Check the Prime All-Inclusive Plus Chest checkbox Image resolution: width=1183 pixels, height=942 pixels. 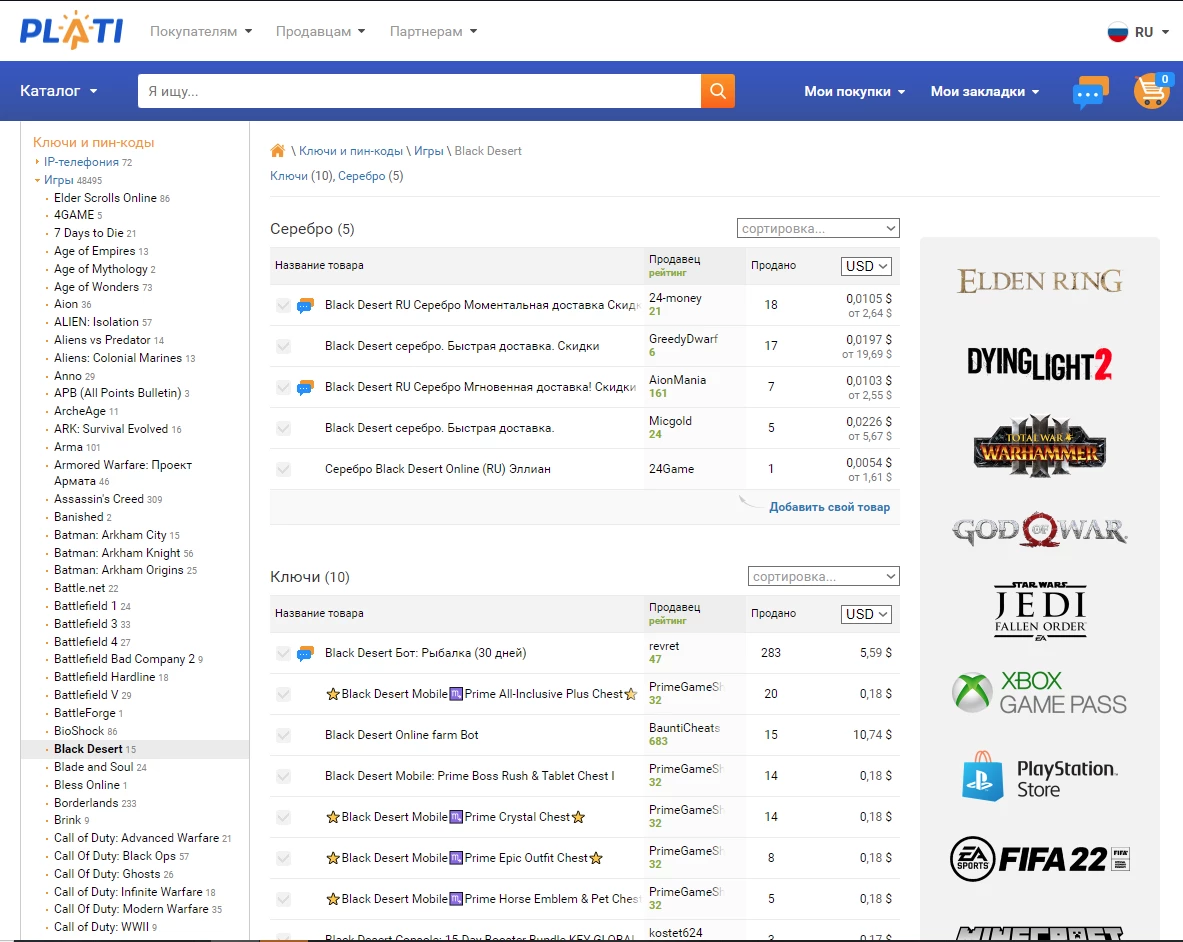tap(284, 694)
